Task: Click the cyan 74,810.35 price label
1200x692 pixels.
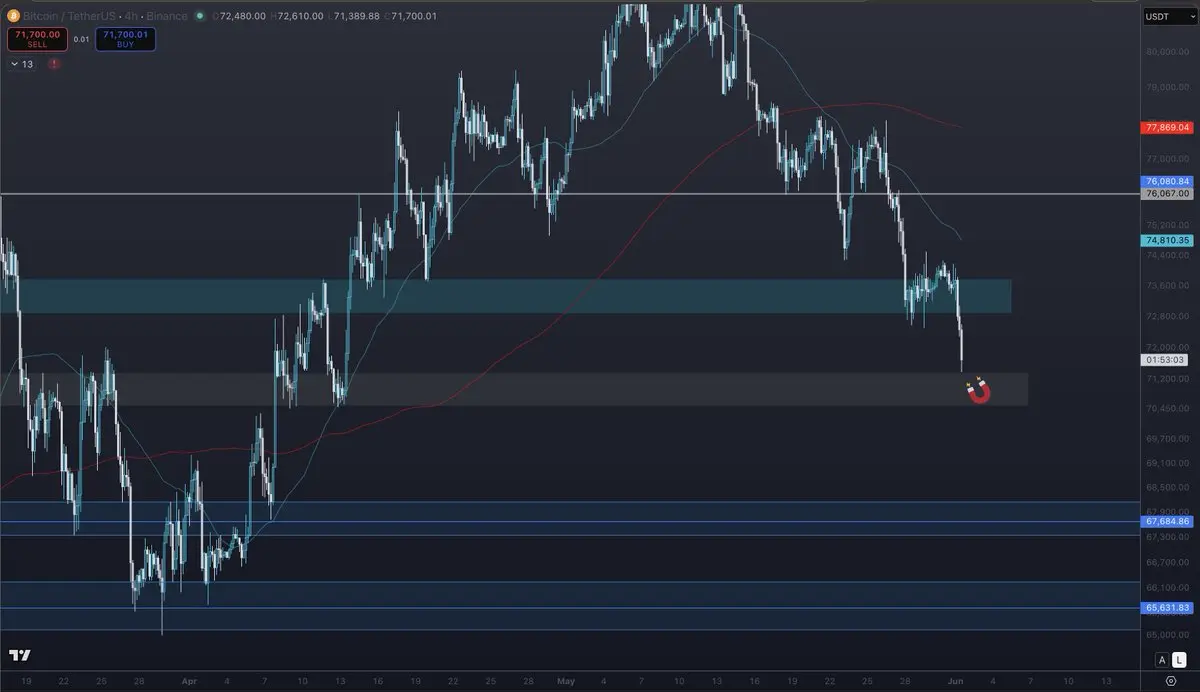Action: (x=1168, y=240)
